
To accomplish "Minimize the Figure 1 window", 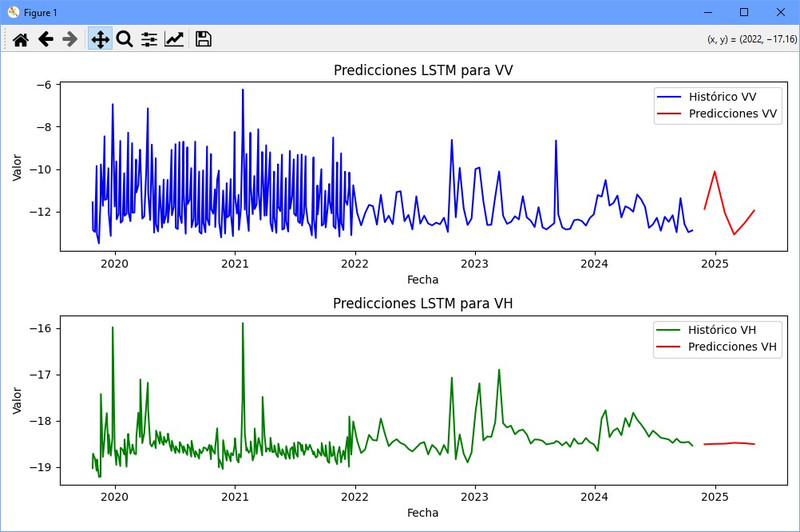I will (x=708, y=12).
